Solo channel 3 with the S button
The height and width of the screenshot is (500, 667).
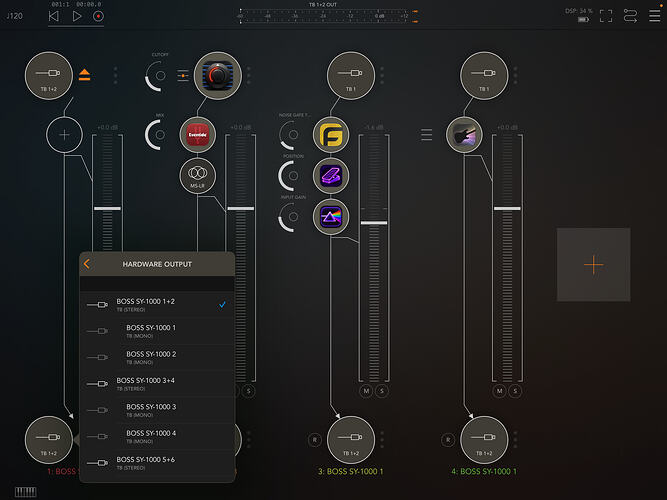tap(382, 391)
